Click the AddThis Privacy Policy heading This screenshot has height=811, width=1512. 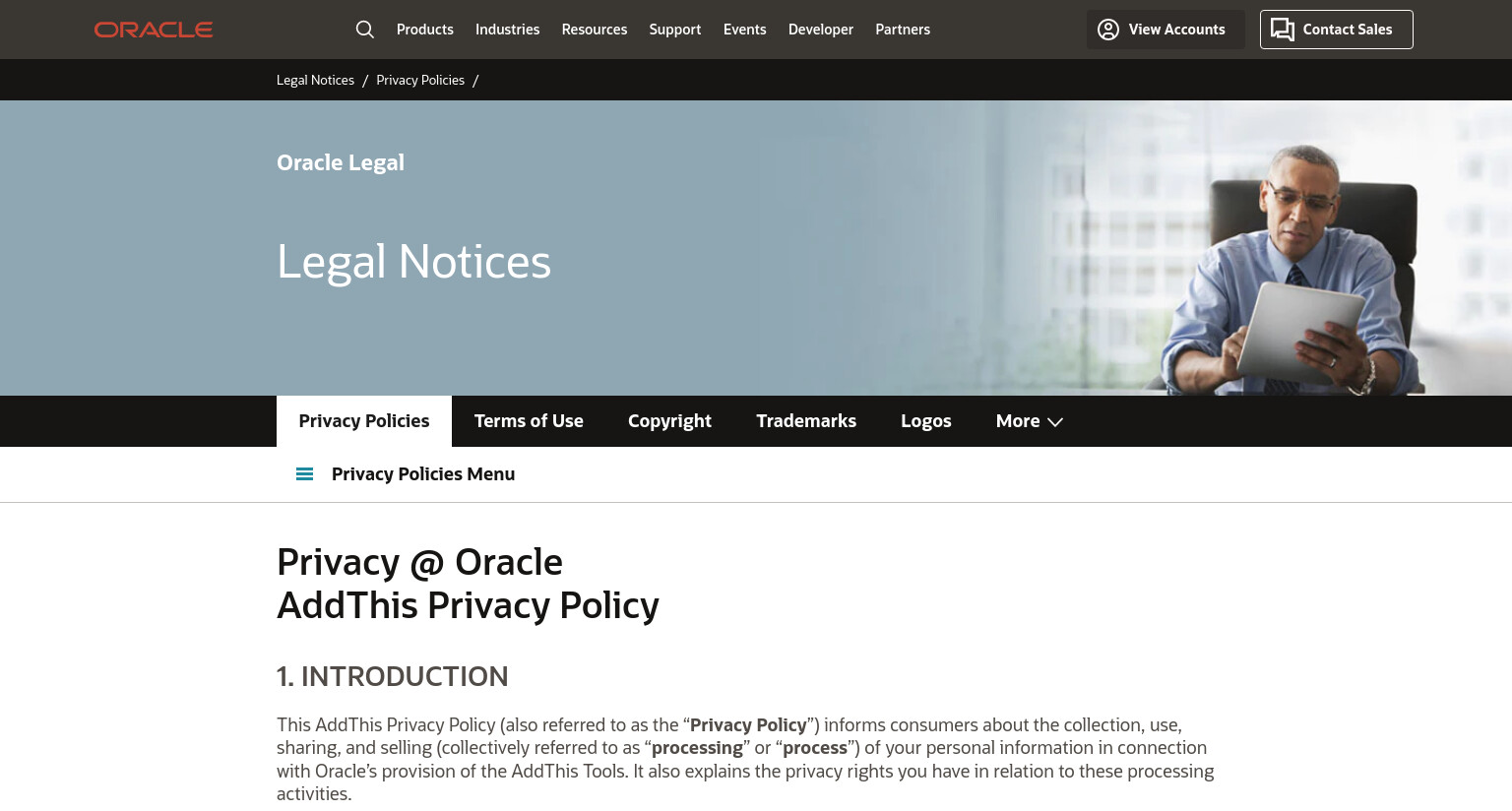468,605
